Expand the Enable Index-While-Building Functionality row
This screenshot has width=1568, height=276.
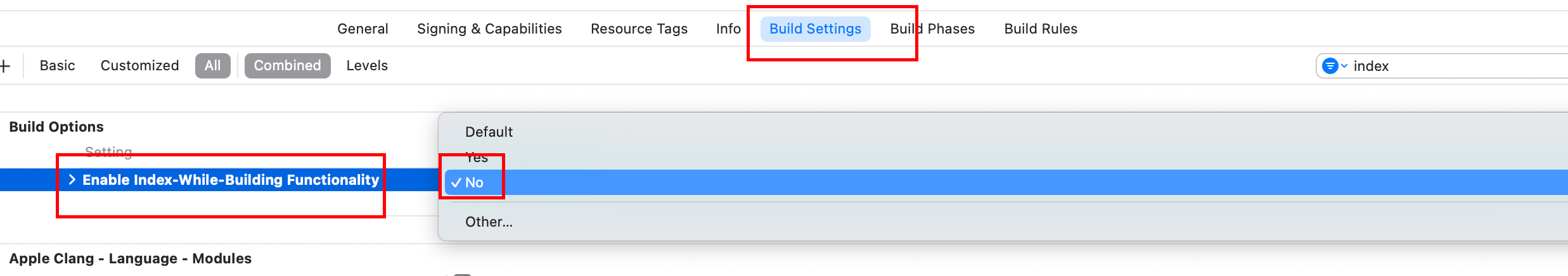coord(72,180)
